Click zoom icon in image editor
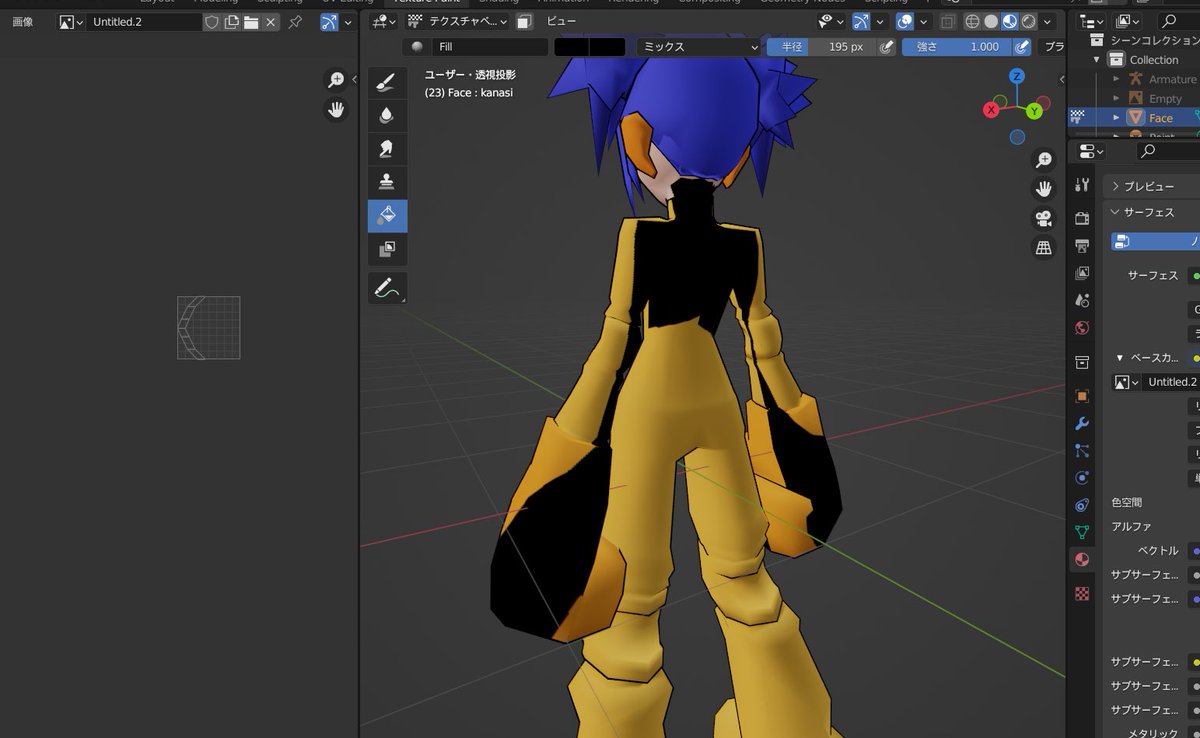Viewport: 1200px width, 738px height. [336, 80]
